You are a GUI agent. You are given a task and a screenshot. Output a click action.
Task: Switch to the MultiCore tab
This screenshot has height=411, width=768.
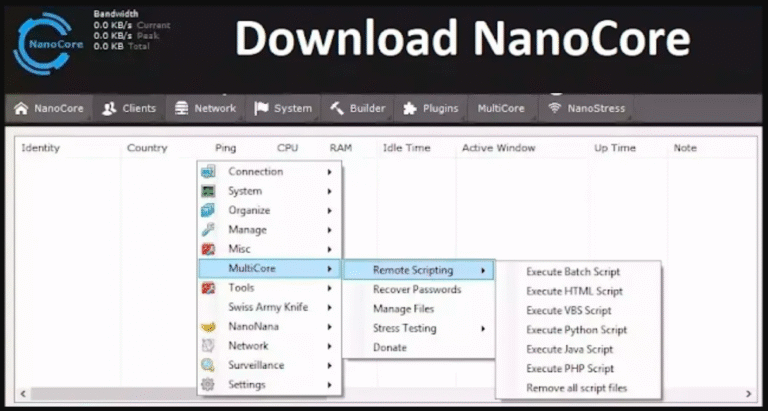click(501, 109)
